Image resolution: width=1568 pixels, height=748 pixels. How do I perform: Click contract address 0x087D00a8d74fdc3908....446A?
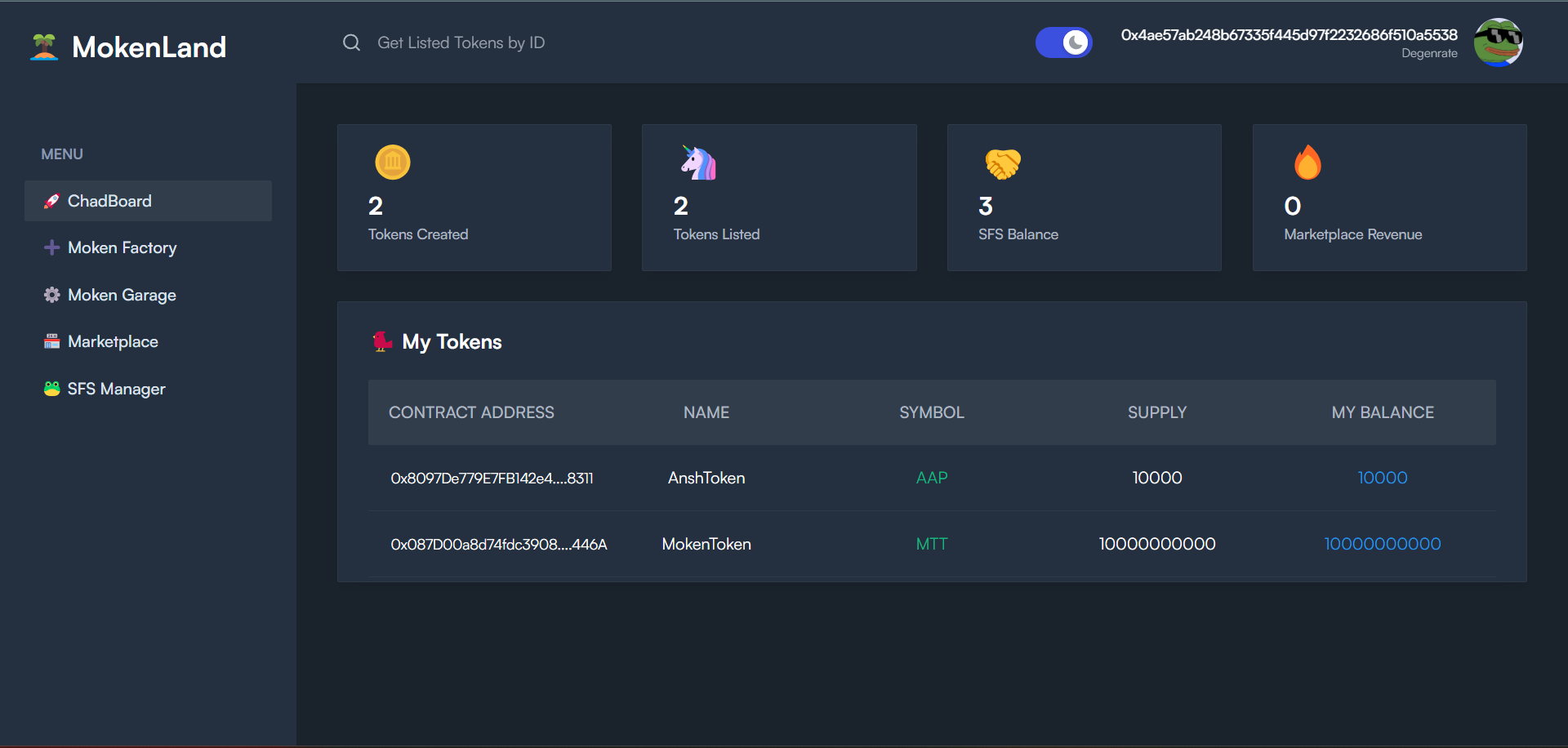point(499,545)
